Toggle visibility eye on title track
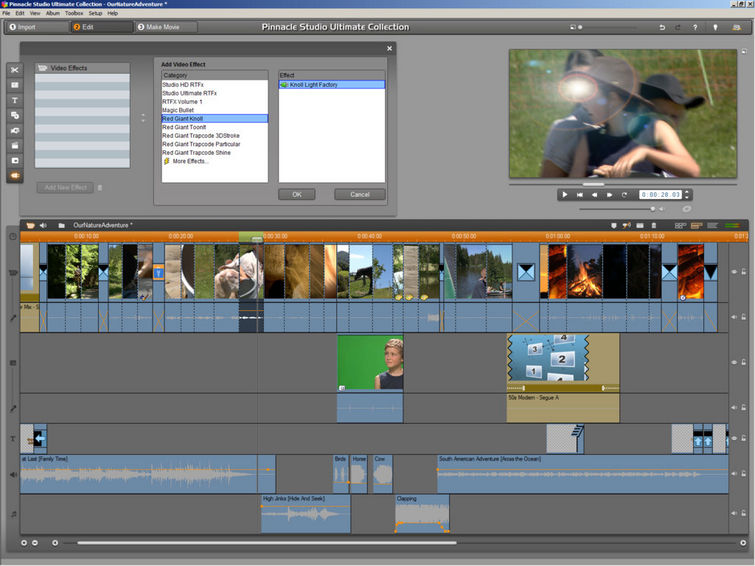The image size is (755, 566). click(734, 438)
